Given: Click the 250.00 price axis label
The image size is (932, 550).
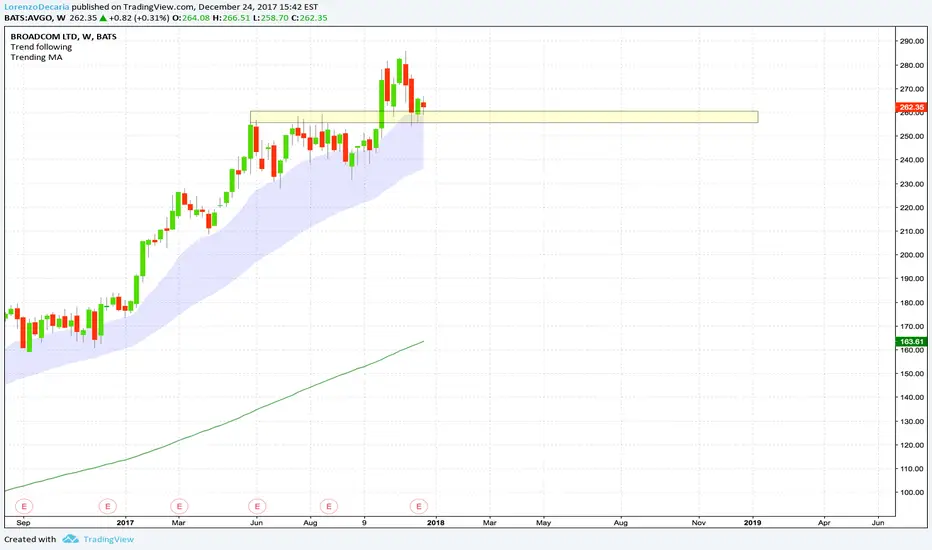Looking at the screenshot, I should point(912,136).
